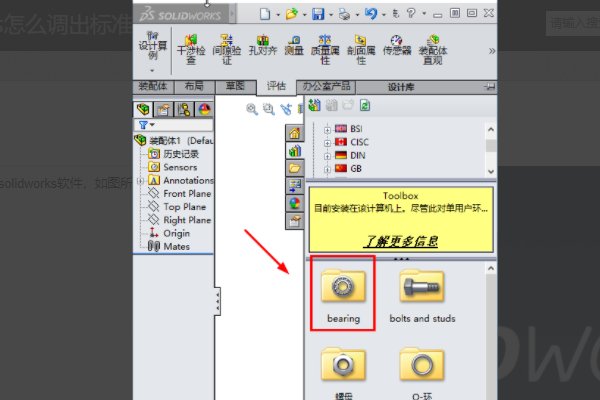
Task: Click Zoom to Fit magnifier icon
Action: pos(252,109)
